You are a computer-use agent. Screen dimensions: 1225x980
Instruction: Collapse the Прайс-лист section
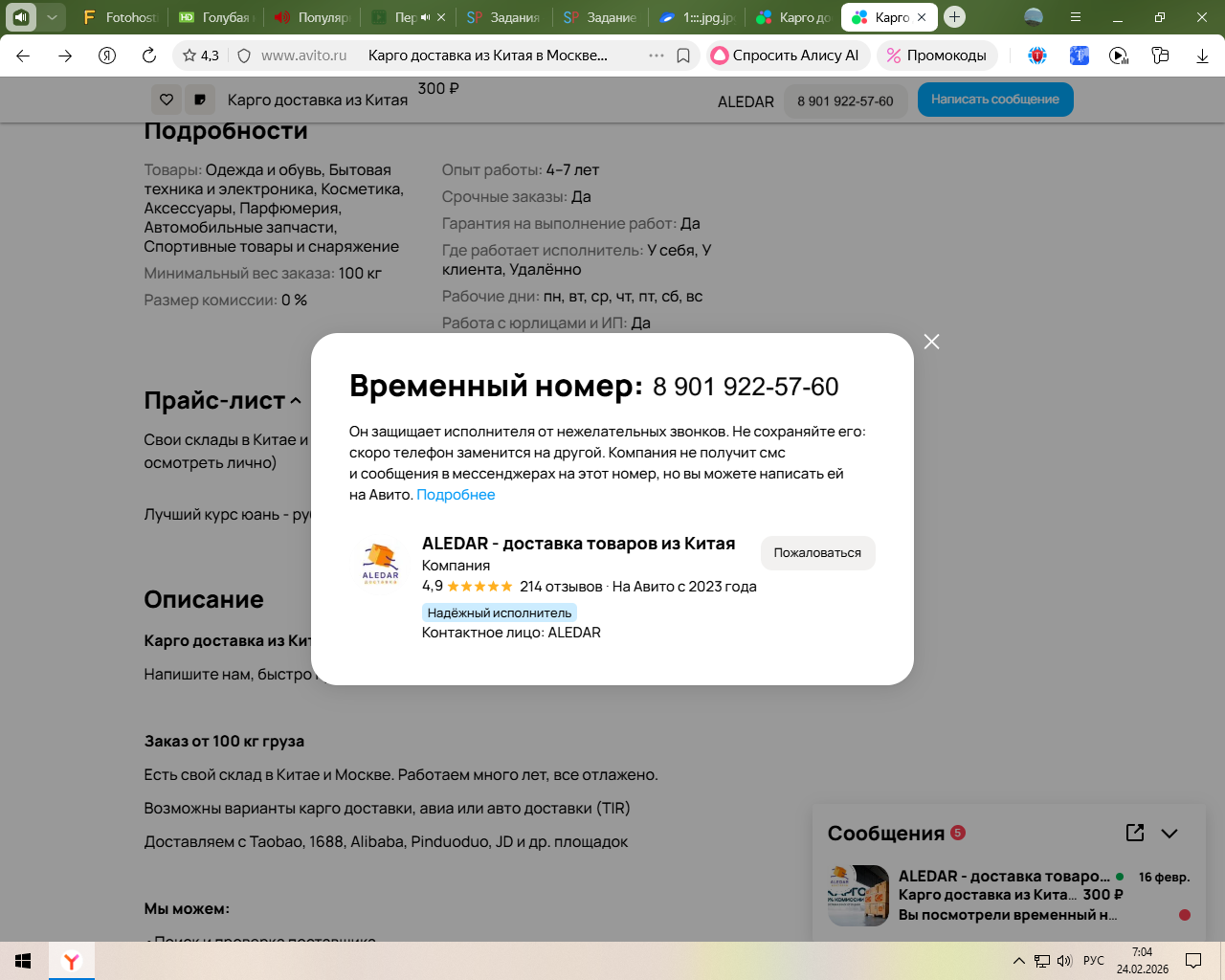296,401
